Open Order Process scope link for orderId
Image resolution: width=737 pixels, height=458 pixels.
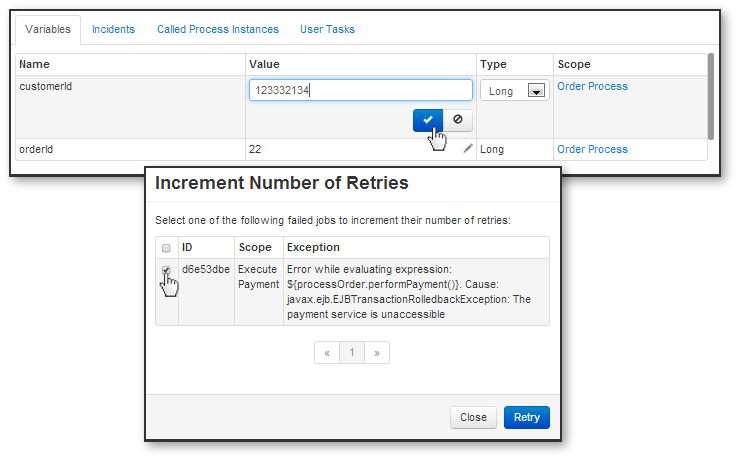[x=592, y=149]
